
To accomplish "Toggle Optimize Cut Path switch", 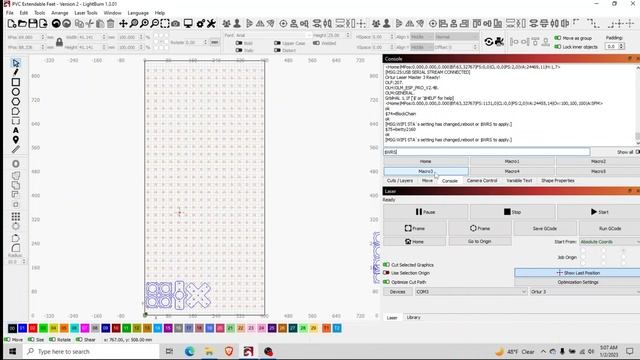I will 386,282.
